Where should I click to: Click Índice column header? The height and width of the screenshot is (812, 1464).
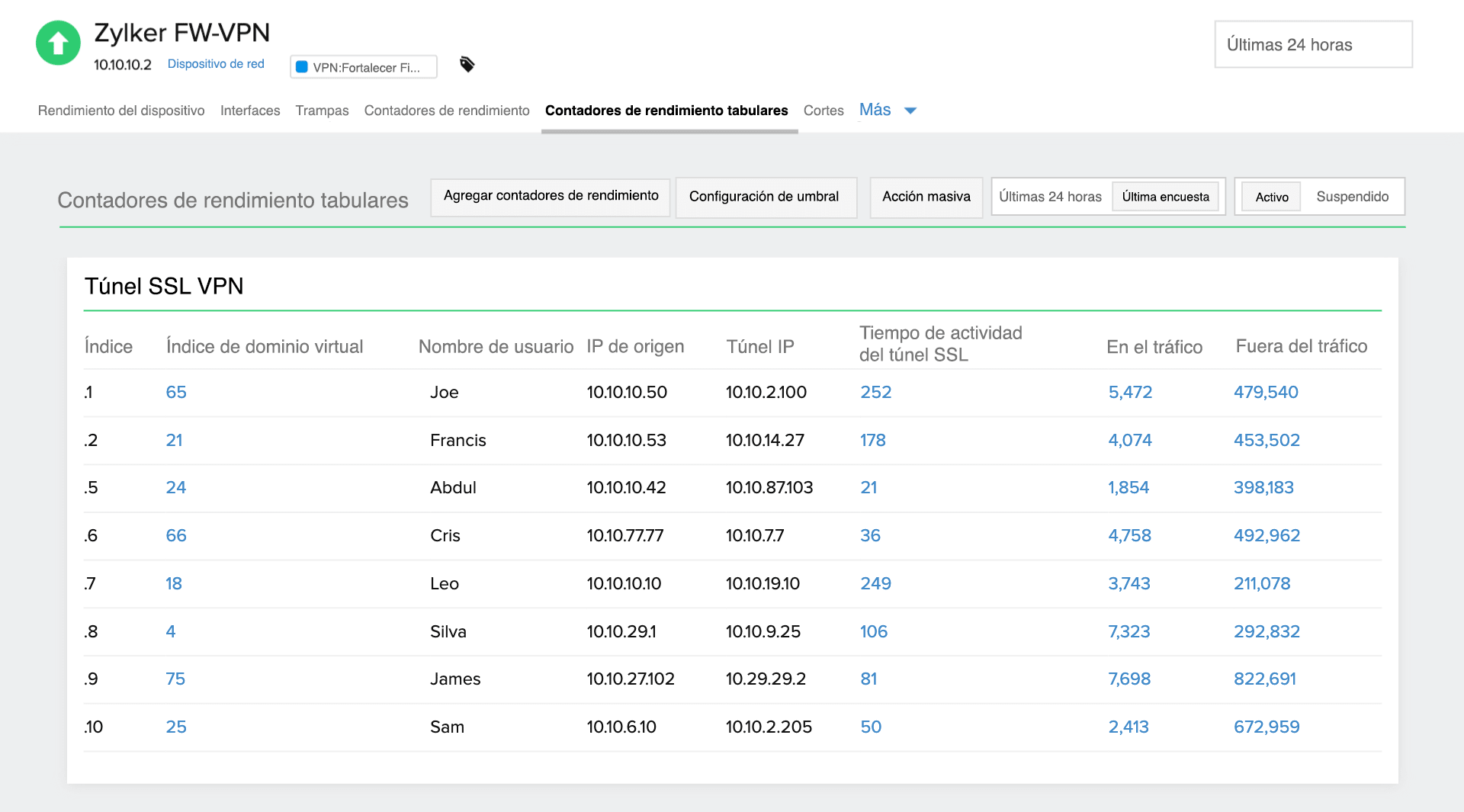(x=108, y=347)
